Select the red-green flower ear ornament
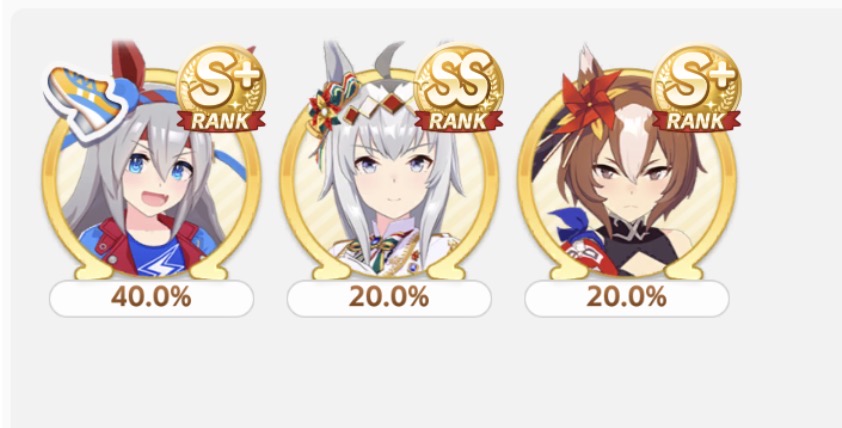Image resolution: width=842 pixels, height=428 pixels. coord(328,105)
